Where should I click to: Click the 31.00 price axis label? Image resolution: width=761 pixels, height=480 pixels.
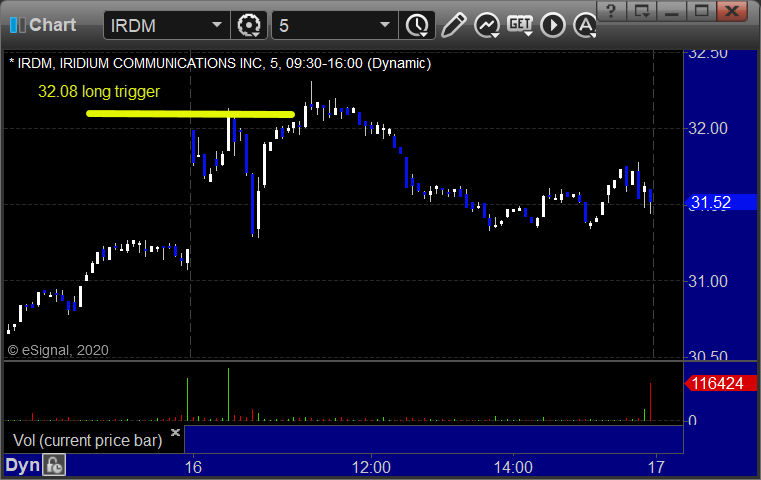point(708,281)
